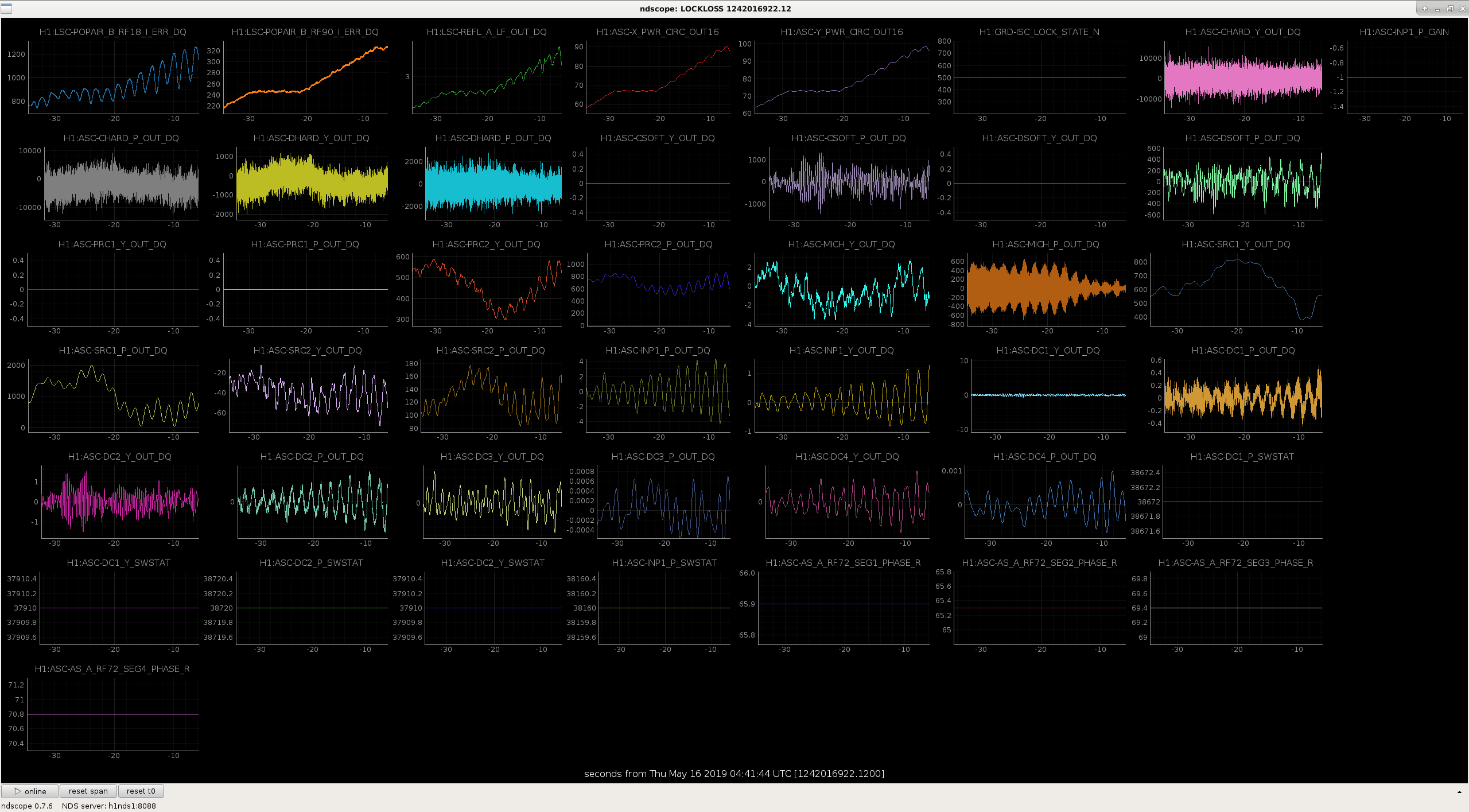The image size is (1469, 812).
Task: Click the H1:ASC-AS_A_RF72_SEG4_PHASE_R plot
Action: tap(113, 714)
